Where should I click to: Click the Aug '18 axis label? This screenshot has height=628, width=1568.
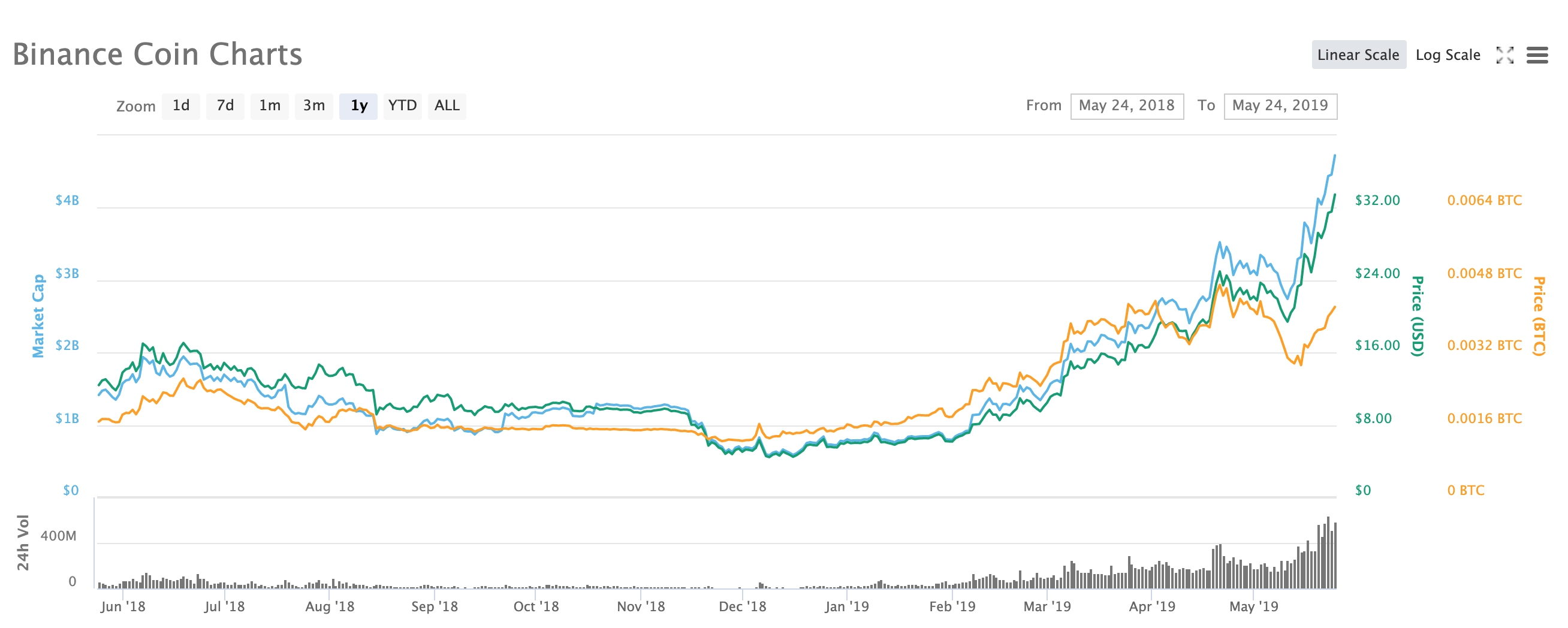coord(329,606)
